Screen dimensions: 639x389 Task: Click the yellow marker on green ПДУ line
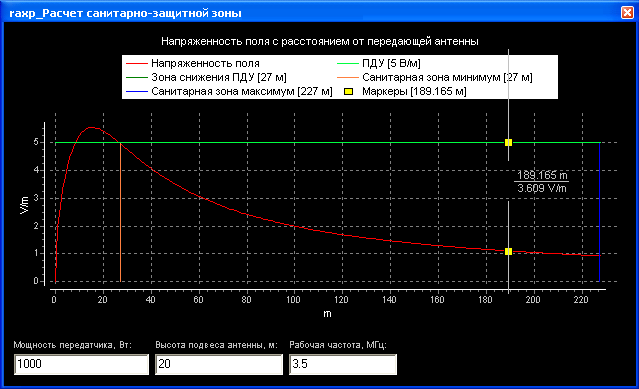tap(508, 143)
